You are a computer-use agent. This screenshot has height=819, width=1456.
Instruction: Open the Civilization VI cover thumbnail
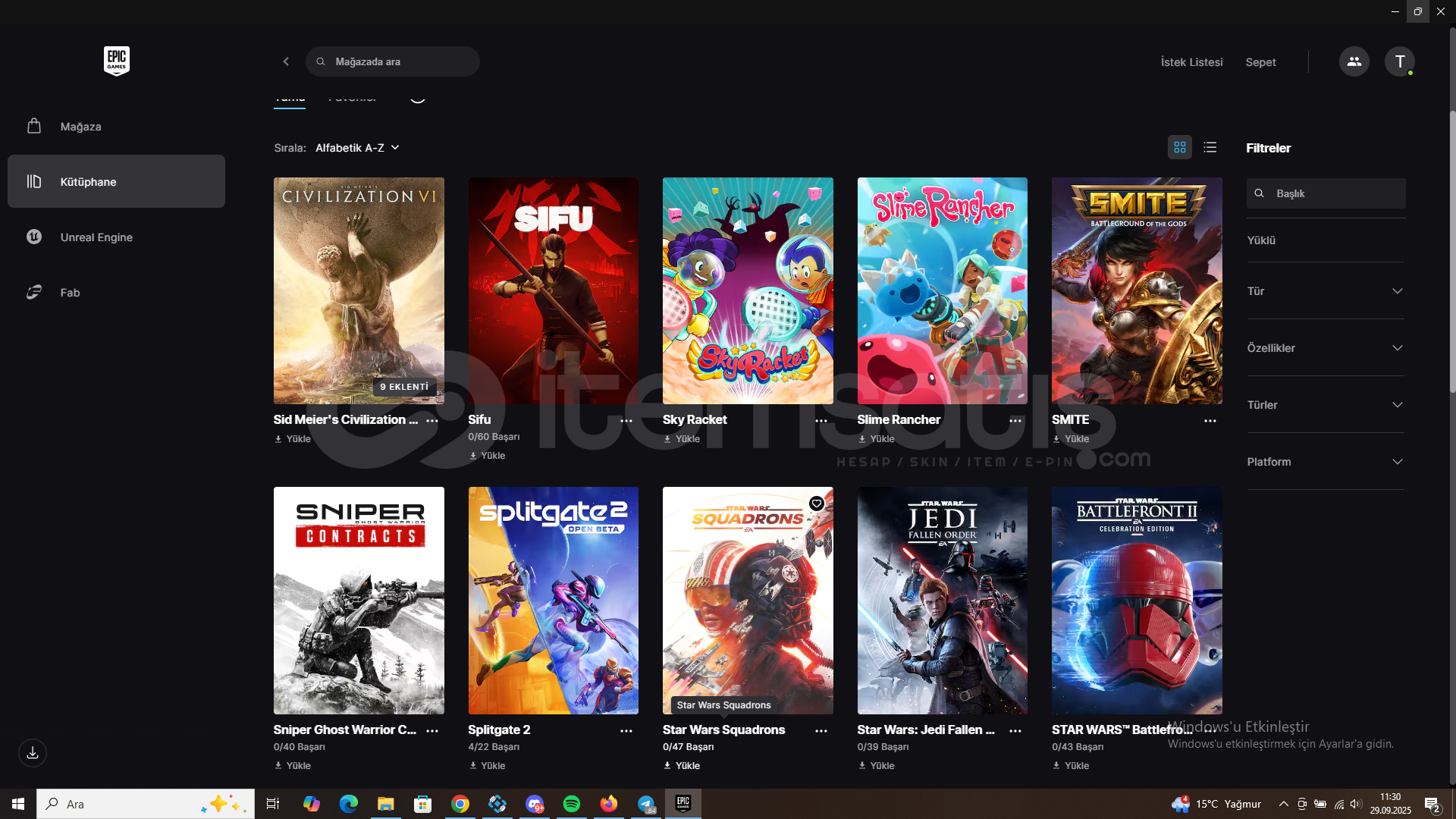click(x=359, y=290)
